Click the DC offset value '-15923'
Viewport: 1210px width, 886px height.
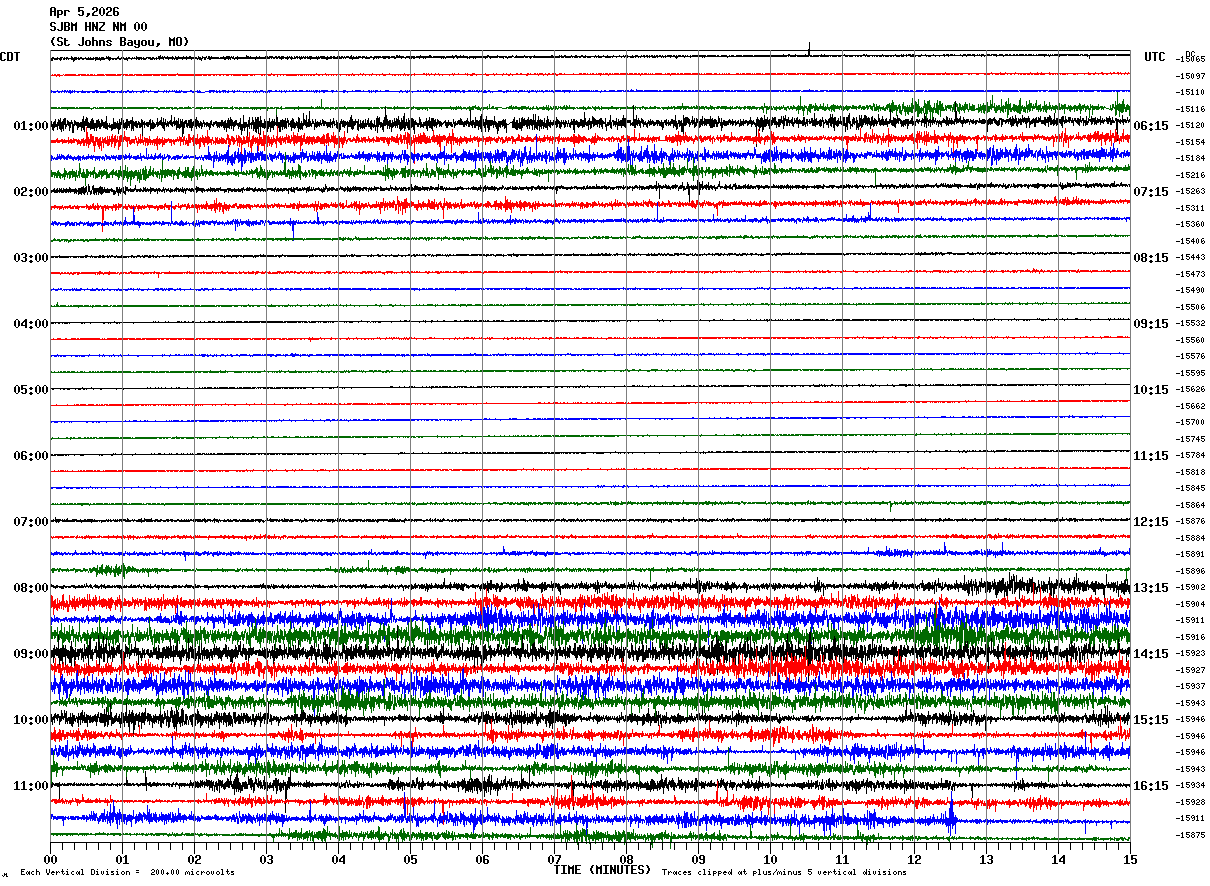[1190, 654]
